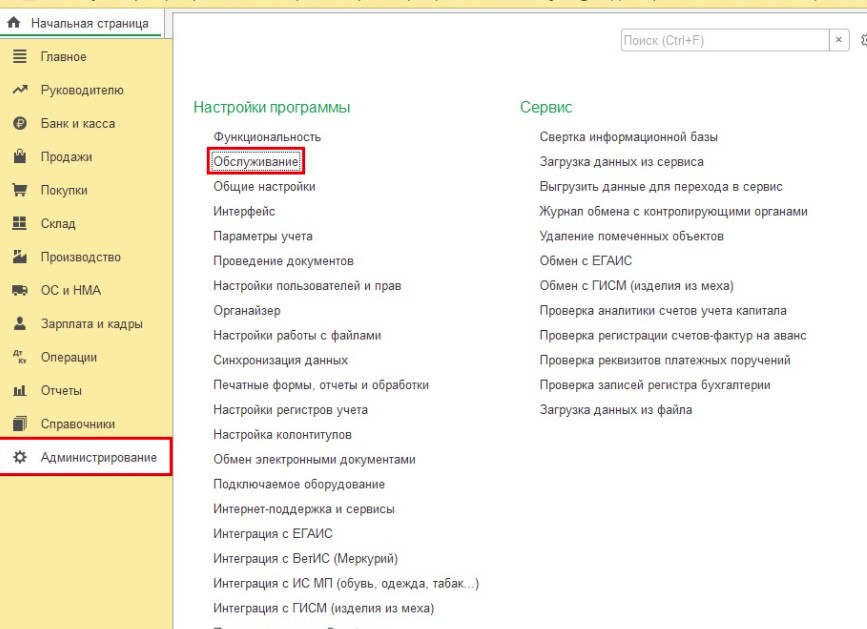The width and height of the screenshot is (867, 629).
Task: Open Настройки работы с файлами
Action: pos(297,336)
